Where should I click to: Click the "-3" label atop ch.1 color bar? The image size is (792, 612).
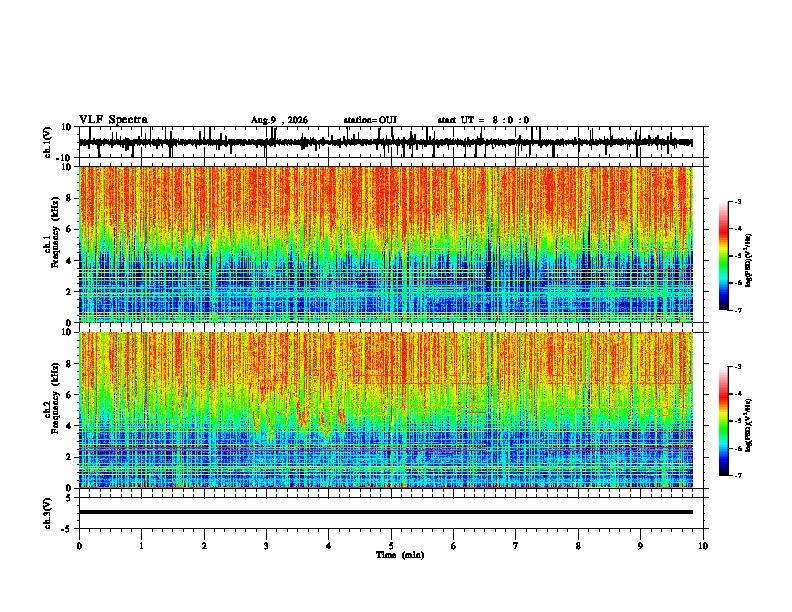tap(737, 201)
